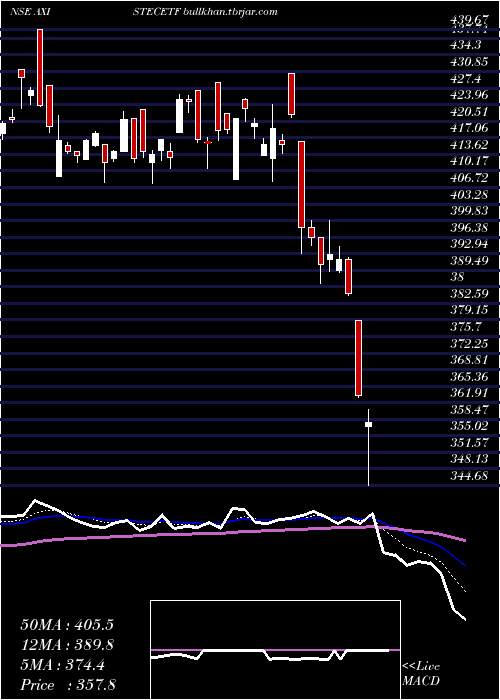Select the 348.13 price axis value
The height and width of the screenshot is (700, 500).
click(x=467, y=459)
